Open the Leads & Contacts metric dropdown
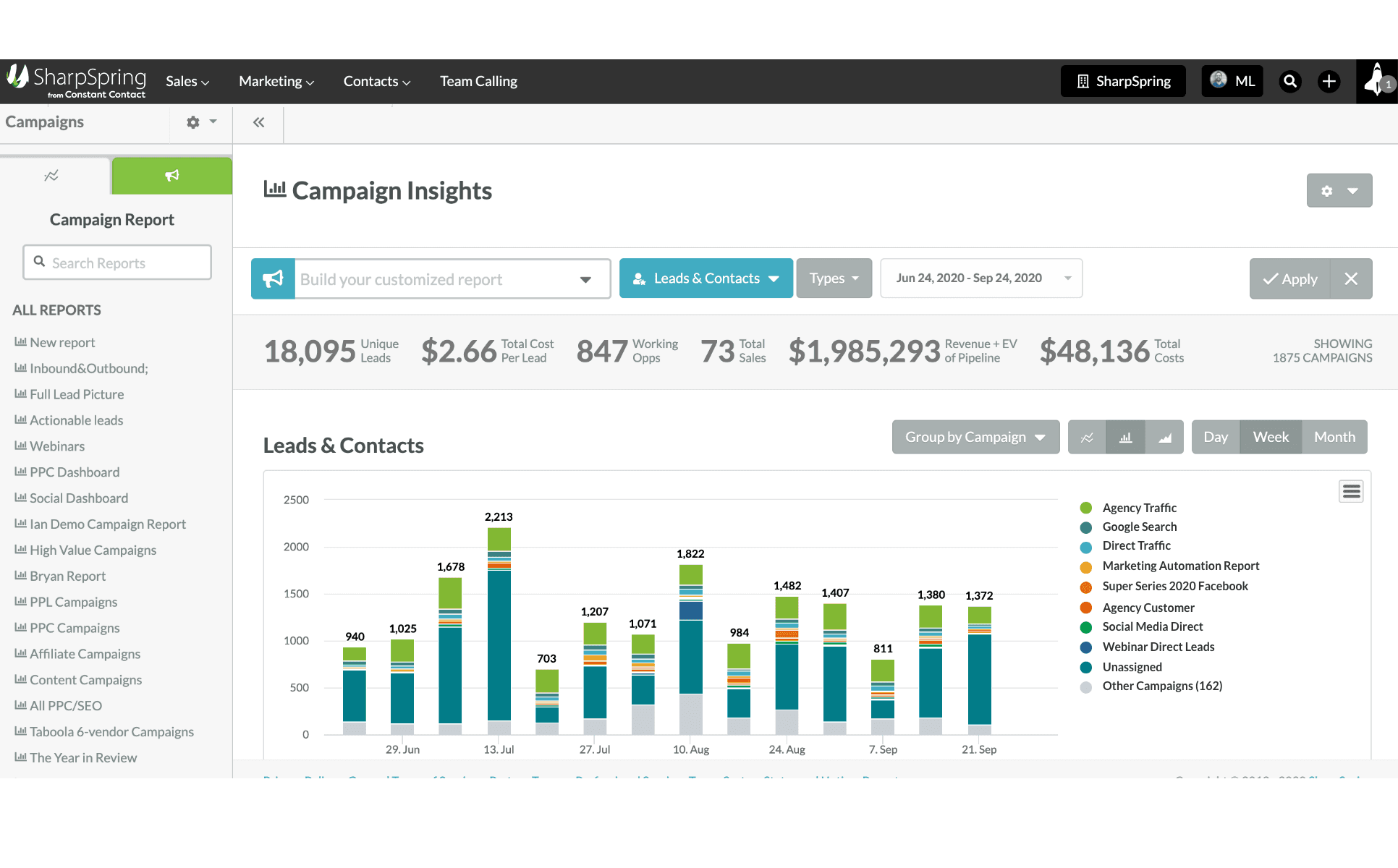 [x=706, y=278]
